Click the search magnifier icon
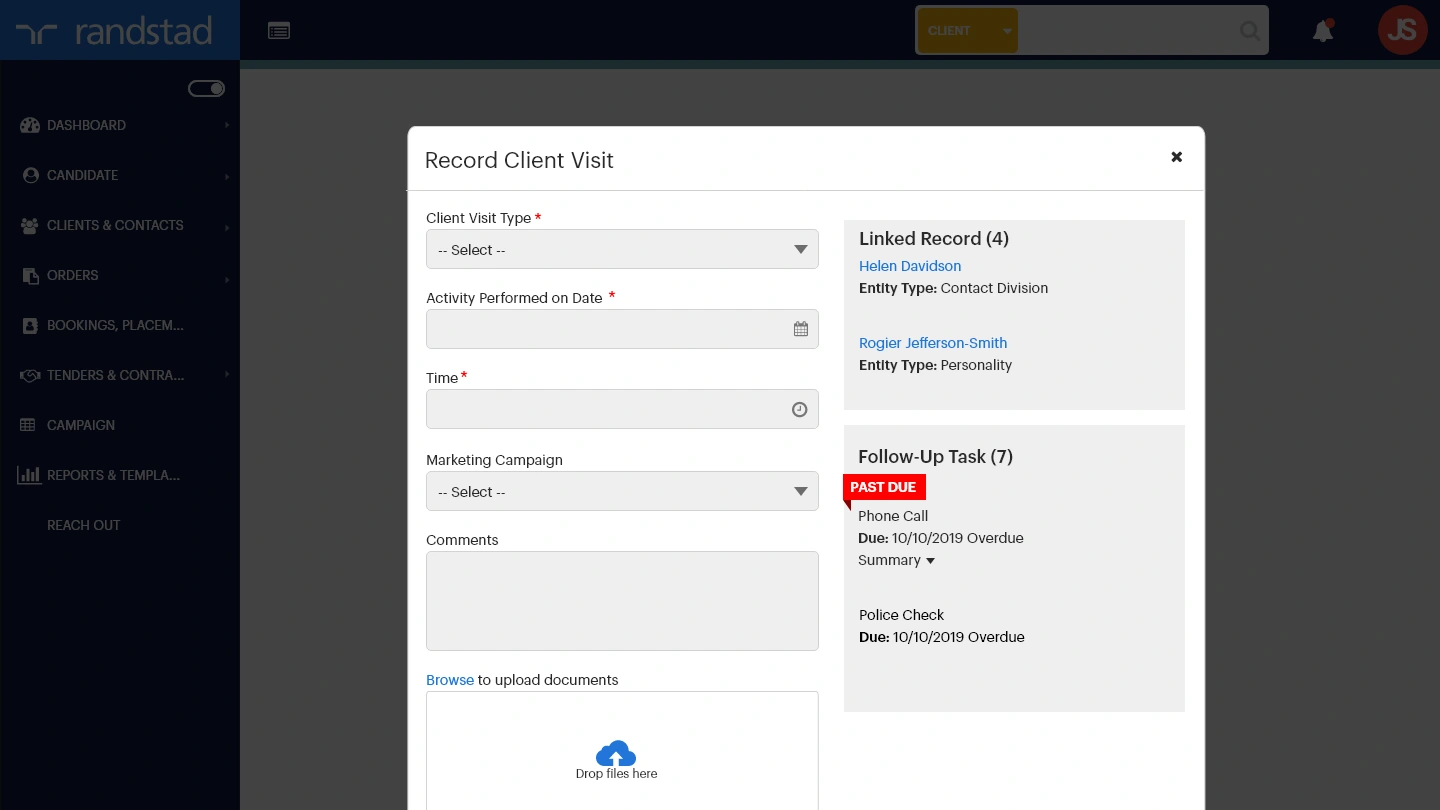This screenshot has width=1440, height=810. coord(1249,31)
